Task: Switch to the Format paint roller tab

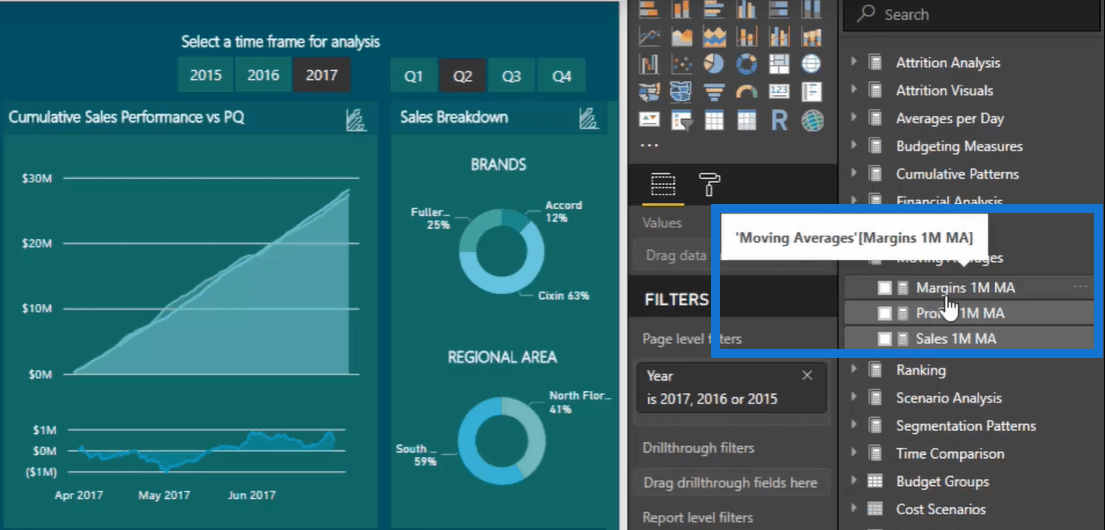Action: click(709, 185)
